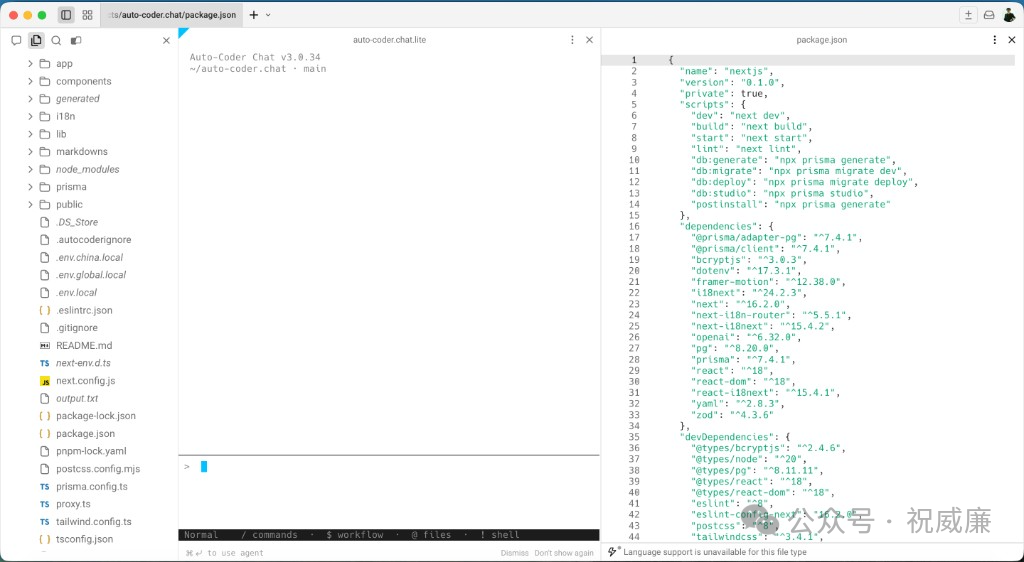This screenshot has height=562, width=1024.
Task: Click the @ files hint
Action: pos(431,535)
